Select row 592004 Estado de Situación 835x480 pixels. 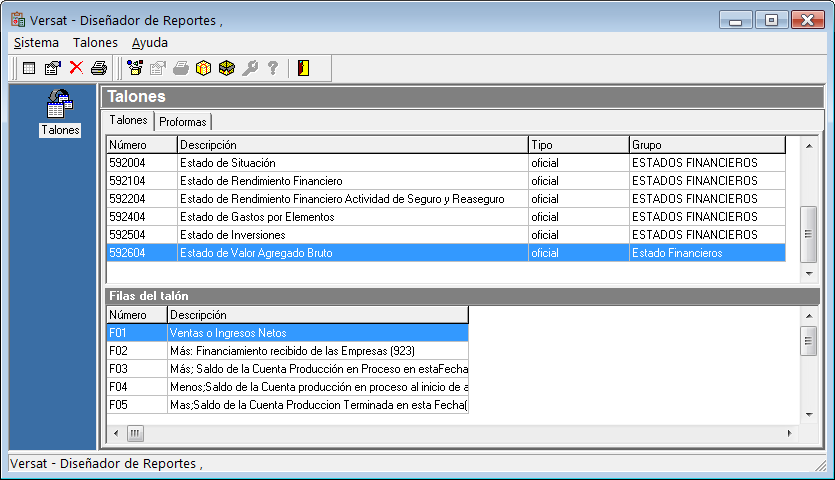click(446, 163)
